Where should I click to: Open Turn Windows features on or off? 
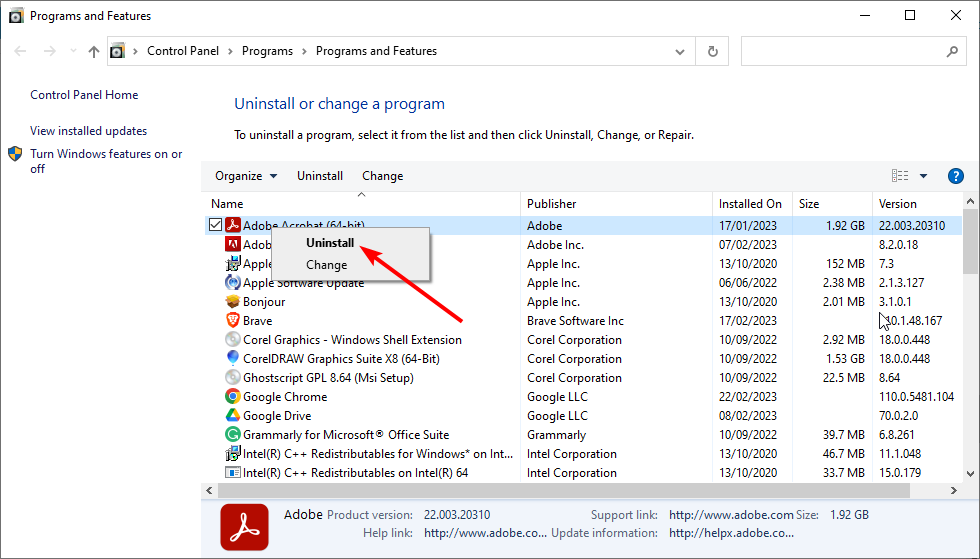[x=106, y=161]
